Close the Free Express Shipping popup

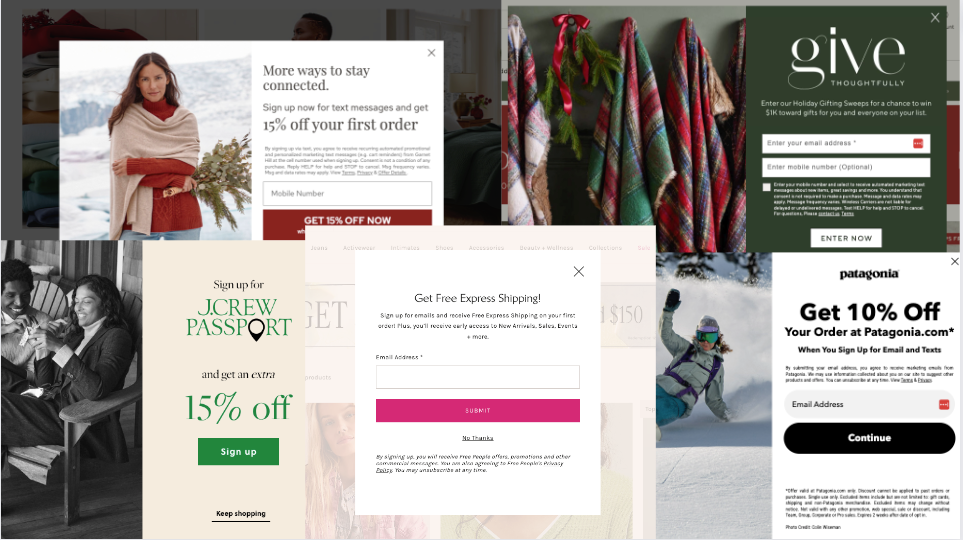579,272
